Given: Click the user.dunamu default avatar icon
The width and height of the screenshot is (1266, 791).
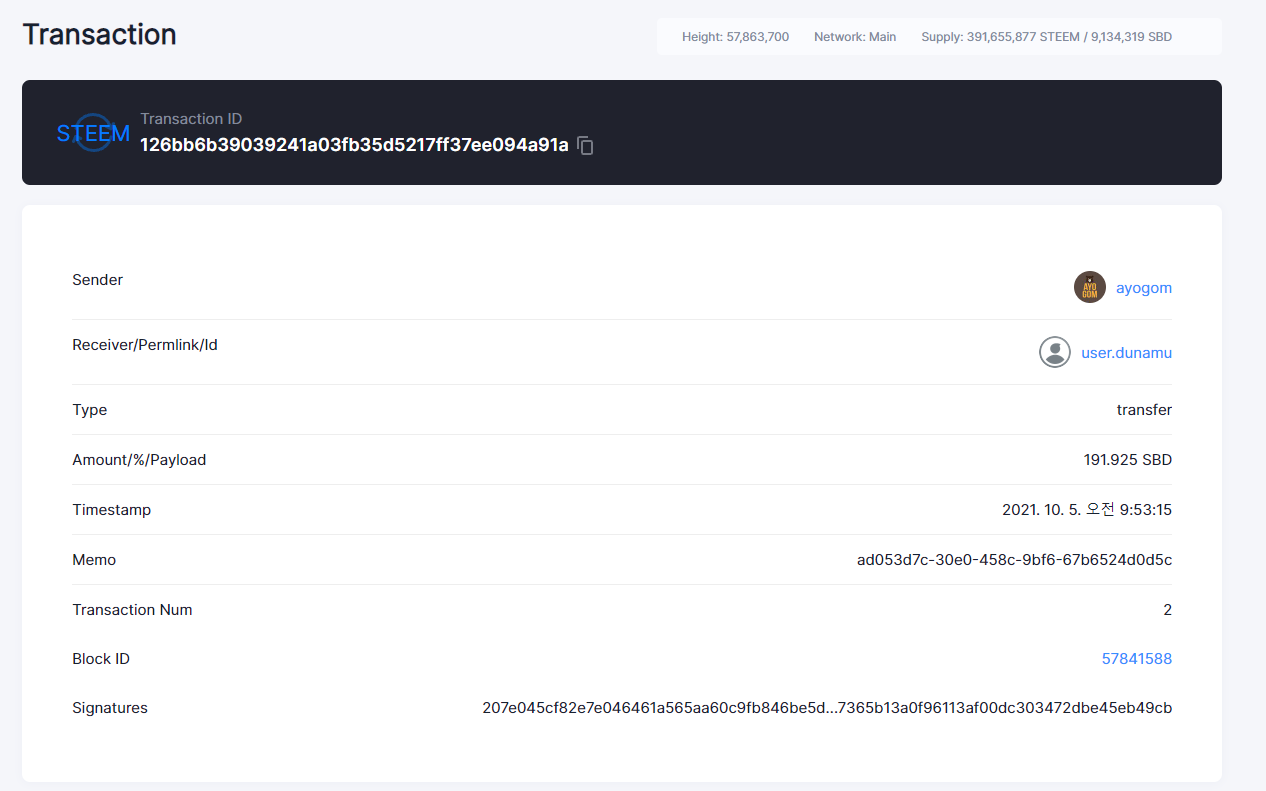Looking at the screenshot, I should 1055,352.
